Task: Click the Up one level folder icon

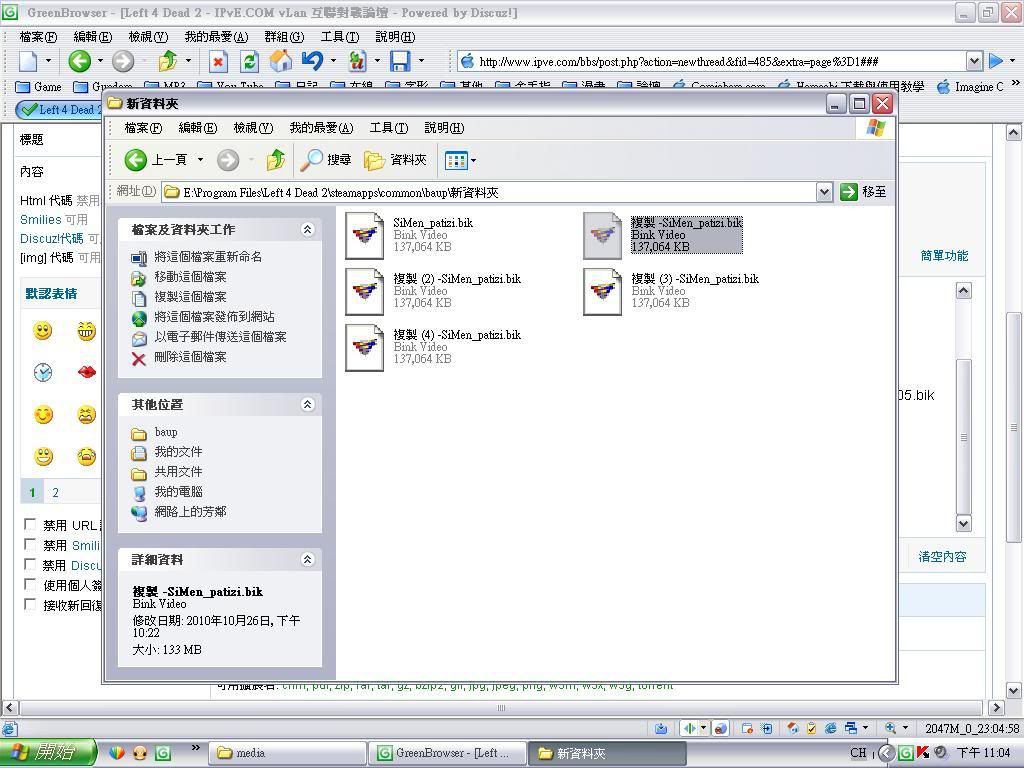Action: point(276,160)
